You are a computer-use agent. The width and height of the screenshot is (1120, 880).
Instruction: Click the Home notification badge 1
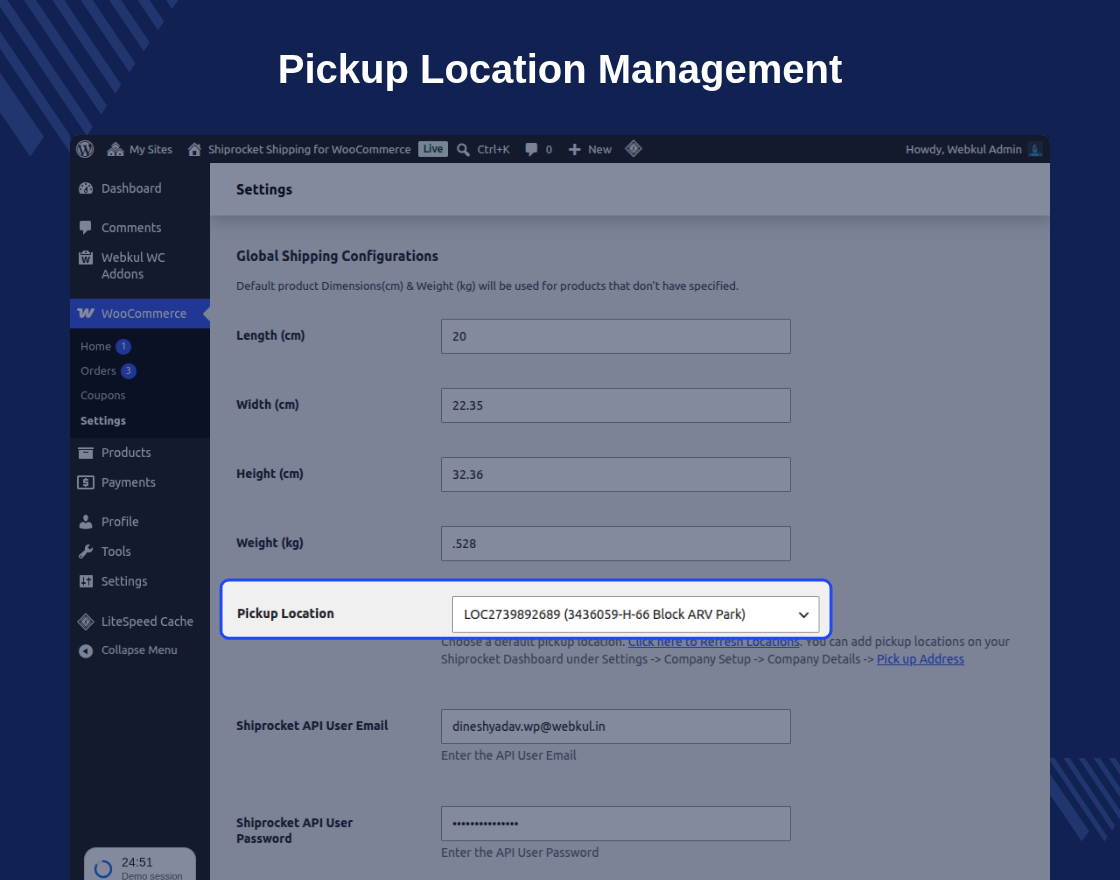123,346
